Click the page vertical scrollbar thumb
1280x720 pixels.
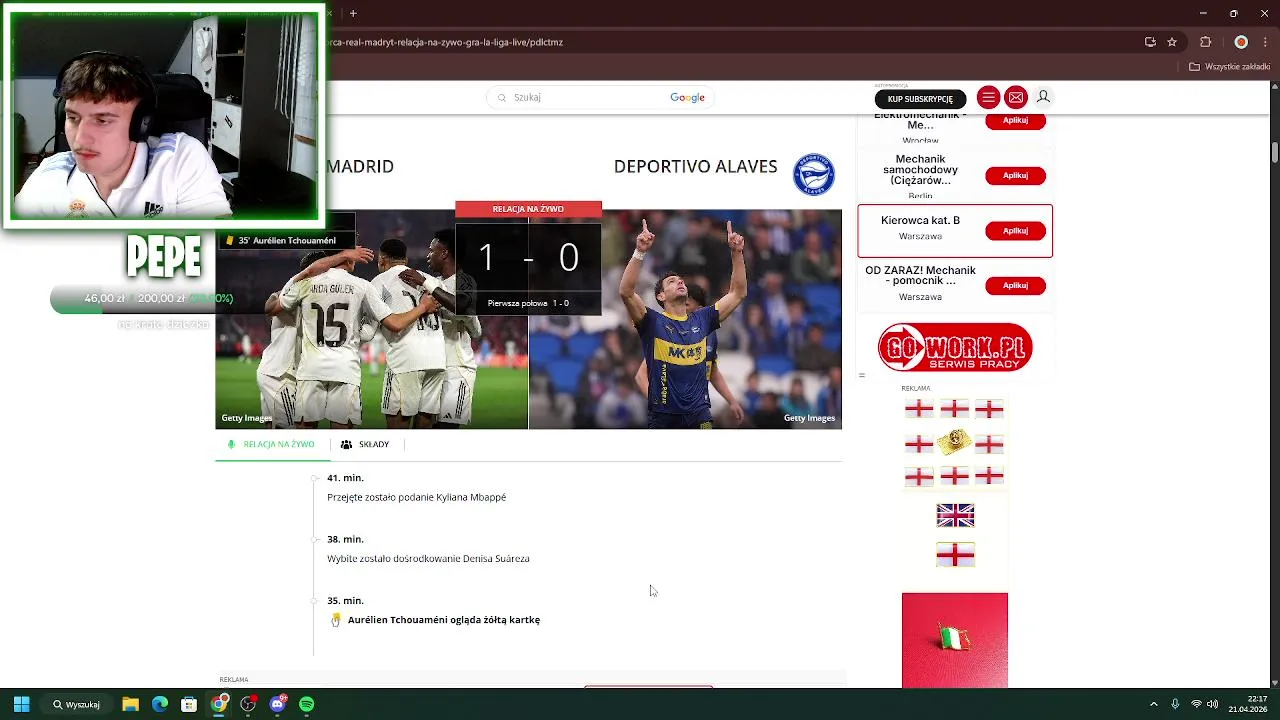coord(1275,152)
